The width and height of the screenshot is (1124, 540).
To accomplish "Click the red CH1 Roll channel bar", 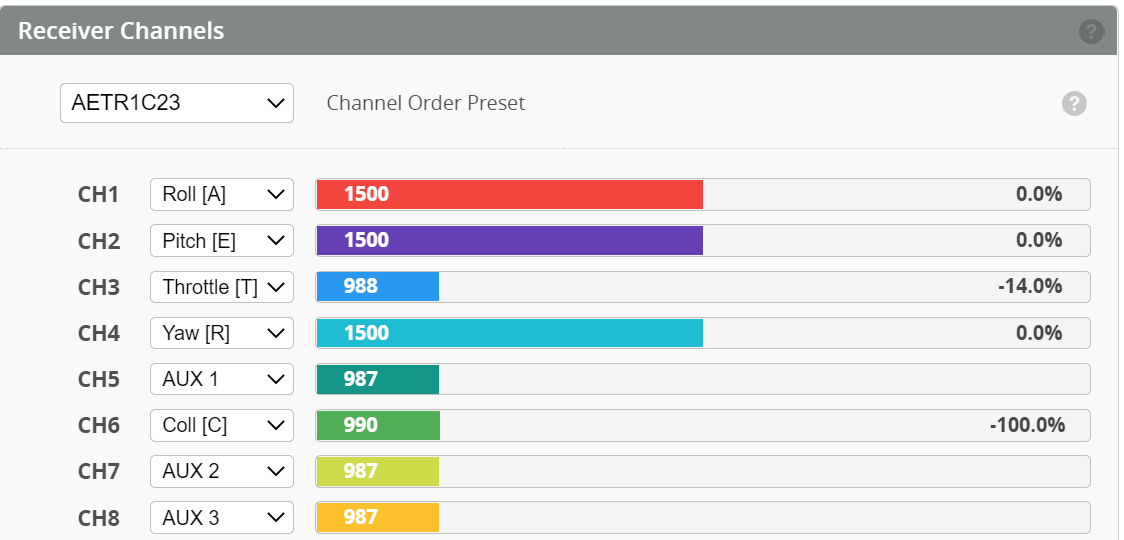I will pos(510,195).
